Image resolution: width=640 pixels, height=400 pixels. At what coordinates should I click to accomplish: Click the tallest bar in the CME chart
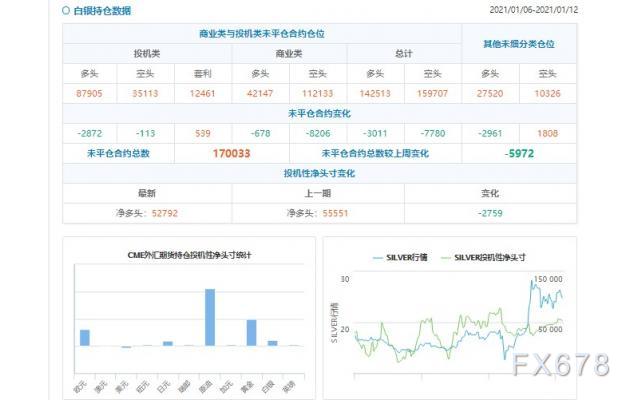click(x=210, y=317)
